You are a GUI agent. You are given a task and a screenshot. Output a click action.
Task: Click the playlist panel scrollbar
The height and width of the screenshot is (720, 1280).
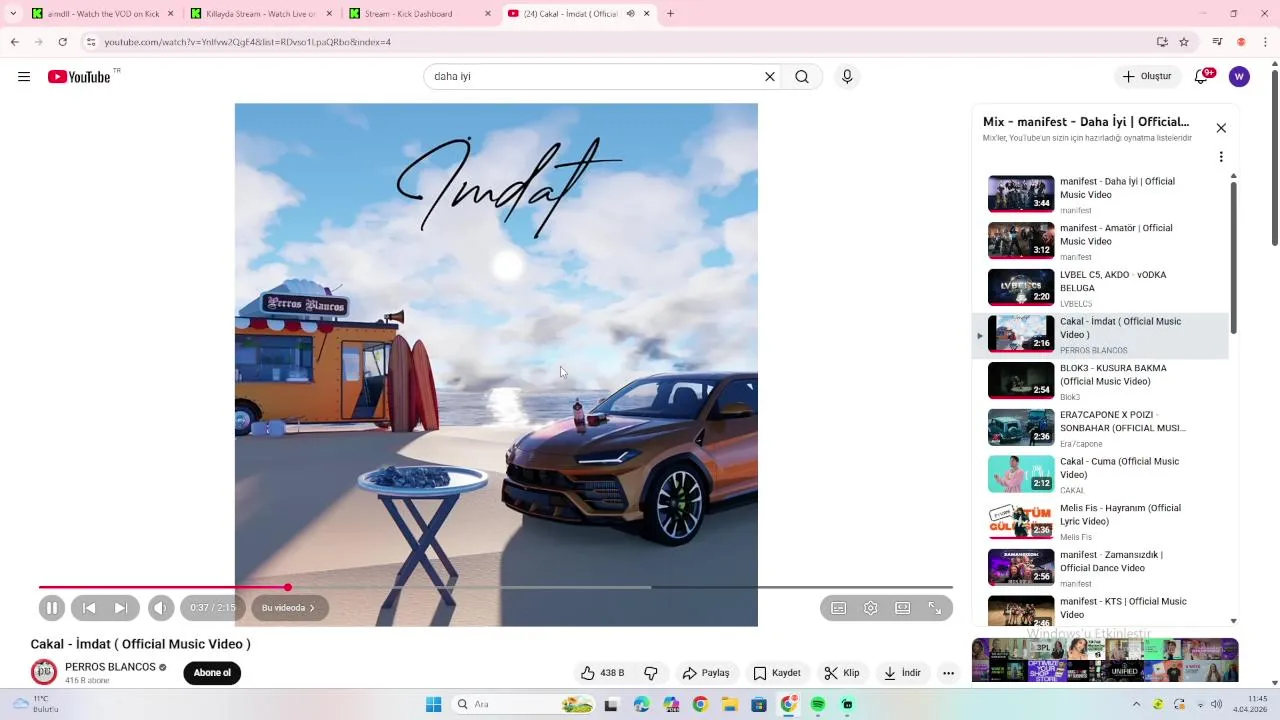click(x=1234, y=258)
